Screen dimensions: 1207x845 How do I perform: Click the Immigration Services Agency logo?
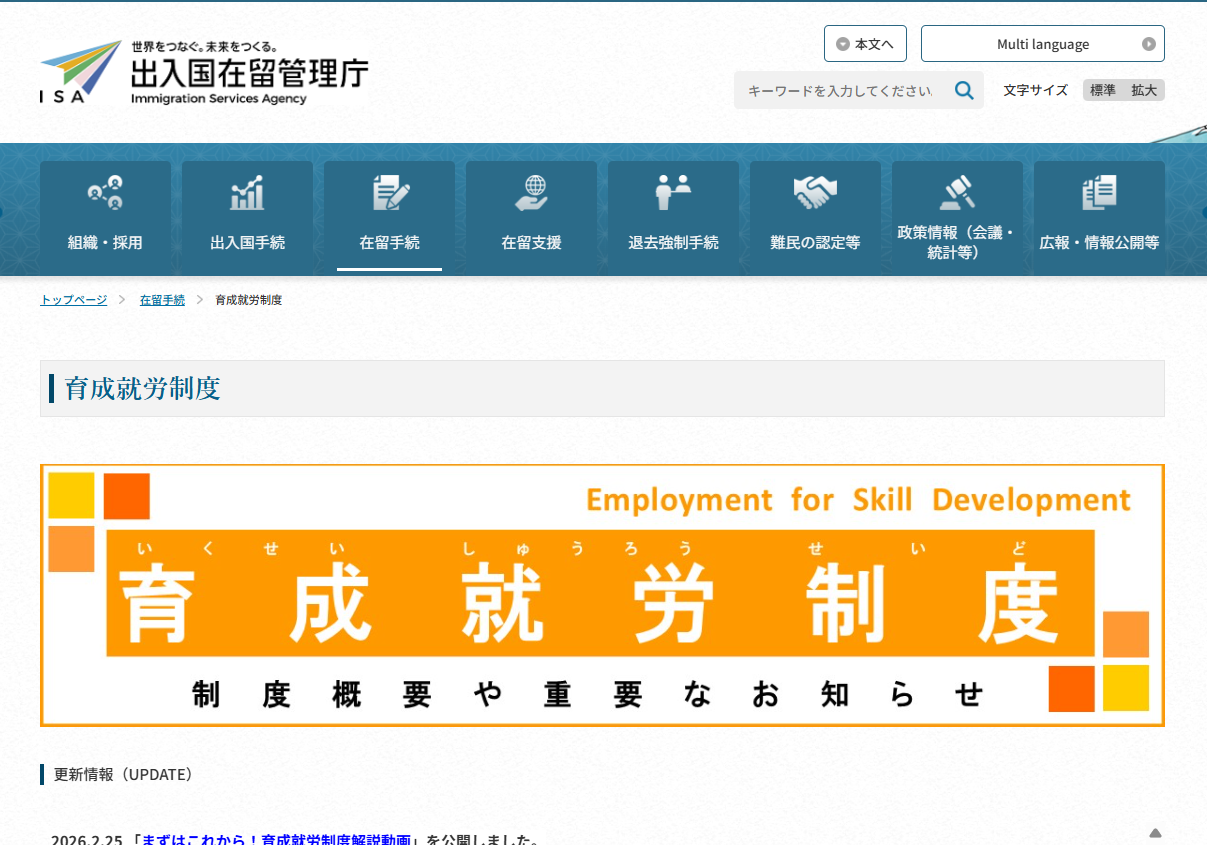(x=205, y=73)
